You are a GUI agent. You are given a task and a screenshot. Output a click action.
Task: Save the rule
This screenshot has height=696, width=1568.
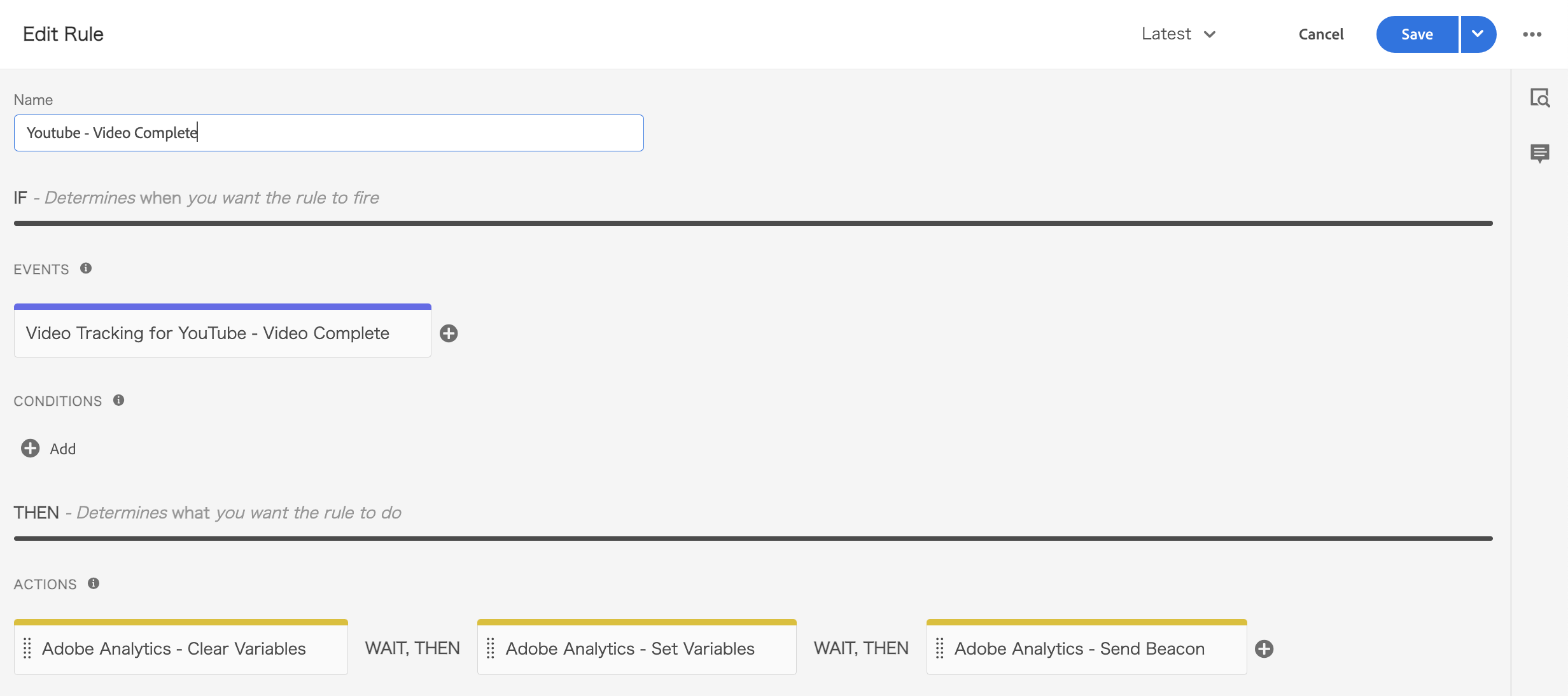[1416, 34]
